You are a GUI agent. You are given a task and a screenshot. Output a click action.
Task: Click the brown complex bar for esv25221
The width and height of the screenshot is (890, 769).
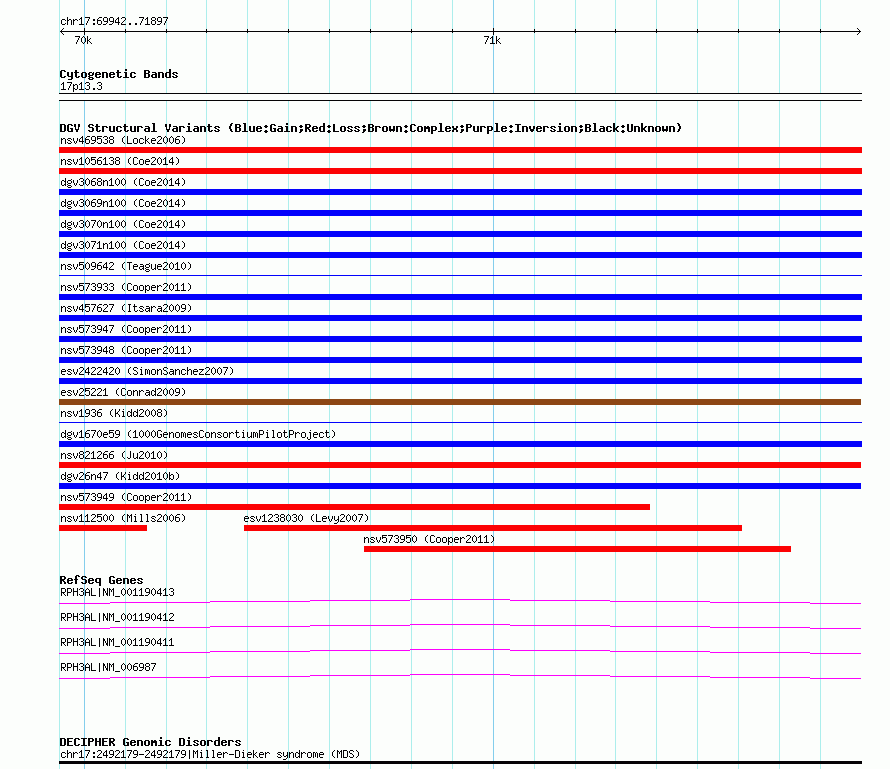(460, 402)
